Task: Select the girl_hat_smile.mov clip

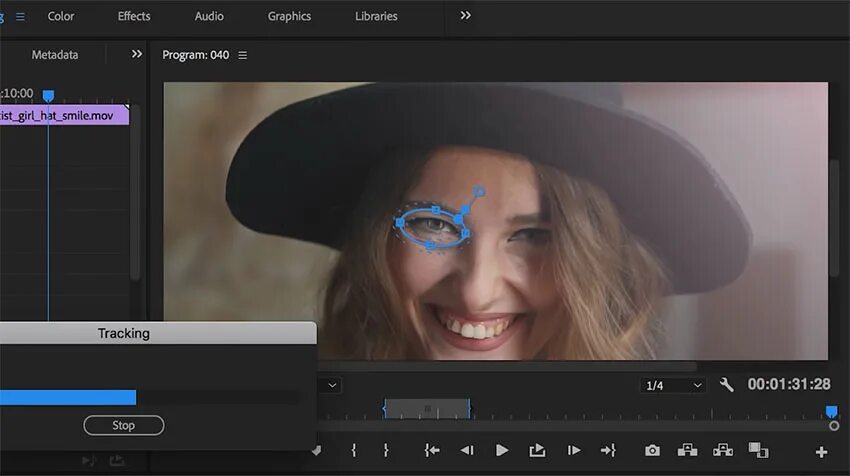Action: click(x=65, y=115)
